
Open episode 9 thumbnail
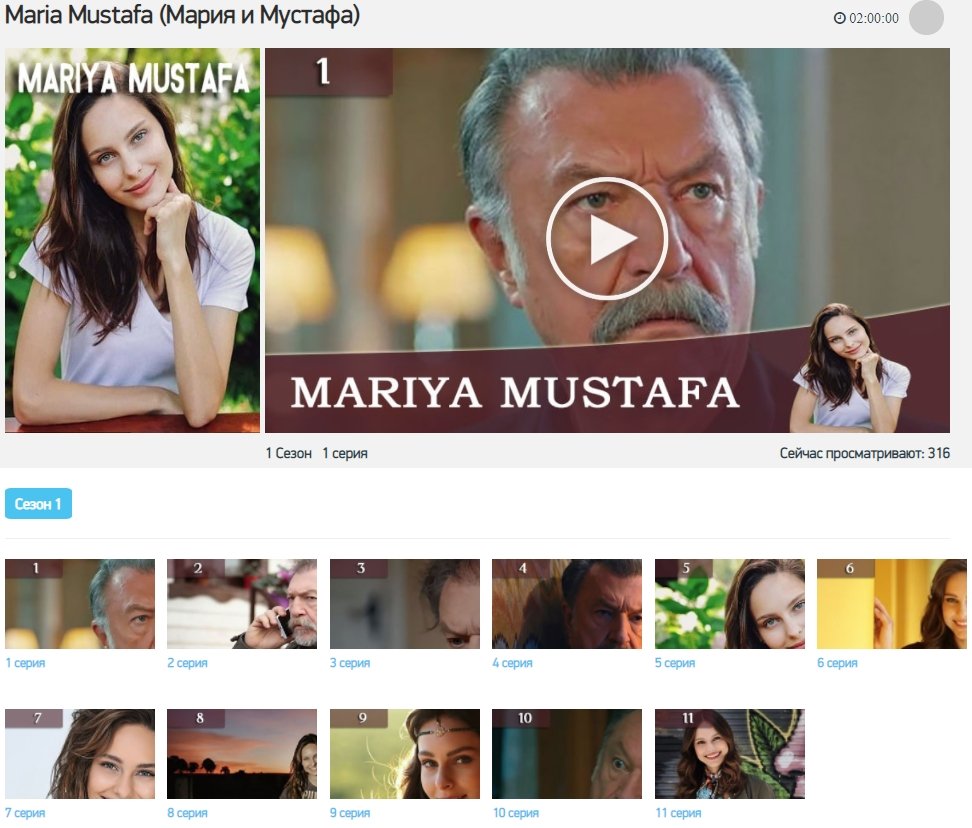[x=405, y=754]
